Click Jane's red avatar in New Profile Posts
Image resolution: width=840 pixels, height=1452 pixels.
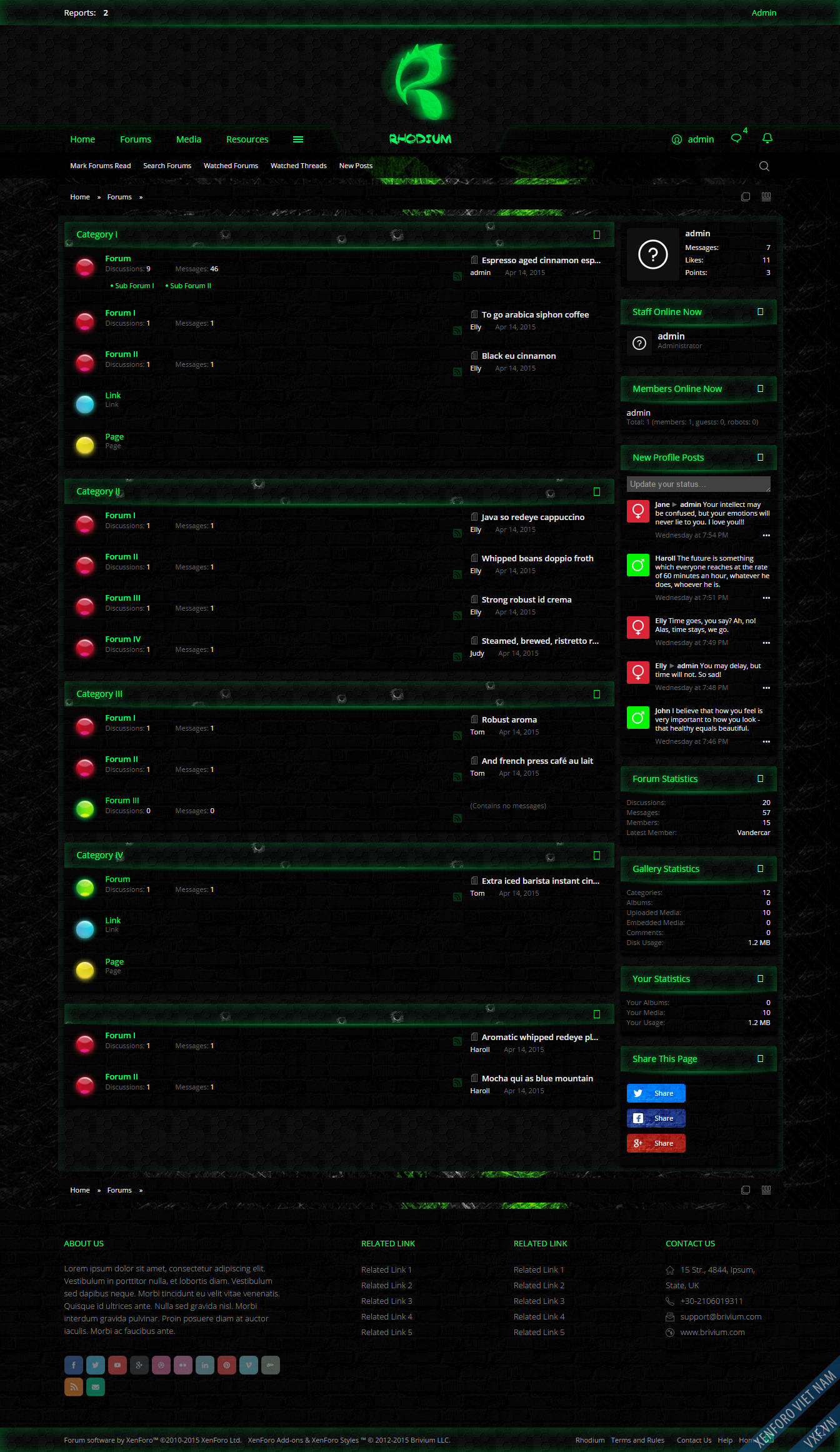coord(638,511)
